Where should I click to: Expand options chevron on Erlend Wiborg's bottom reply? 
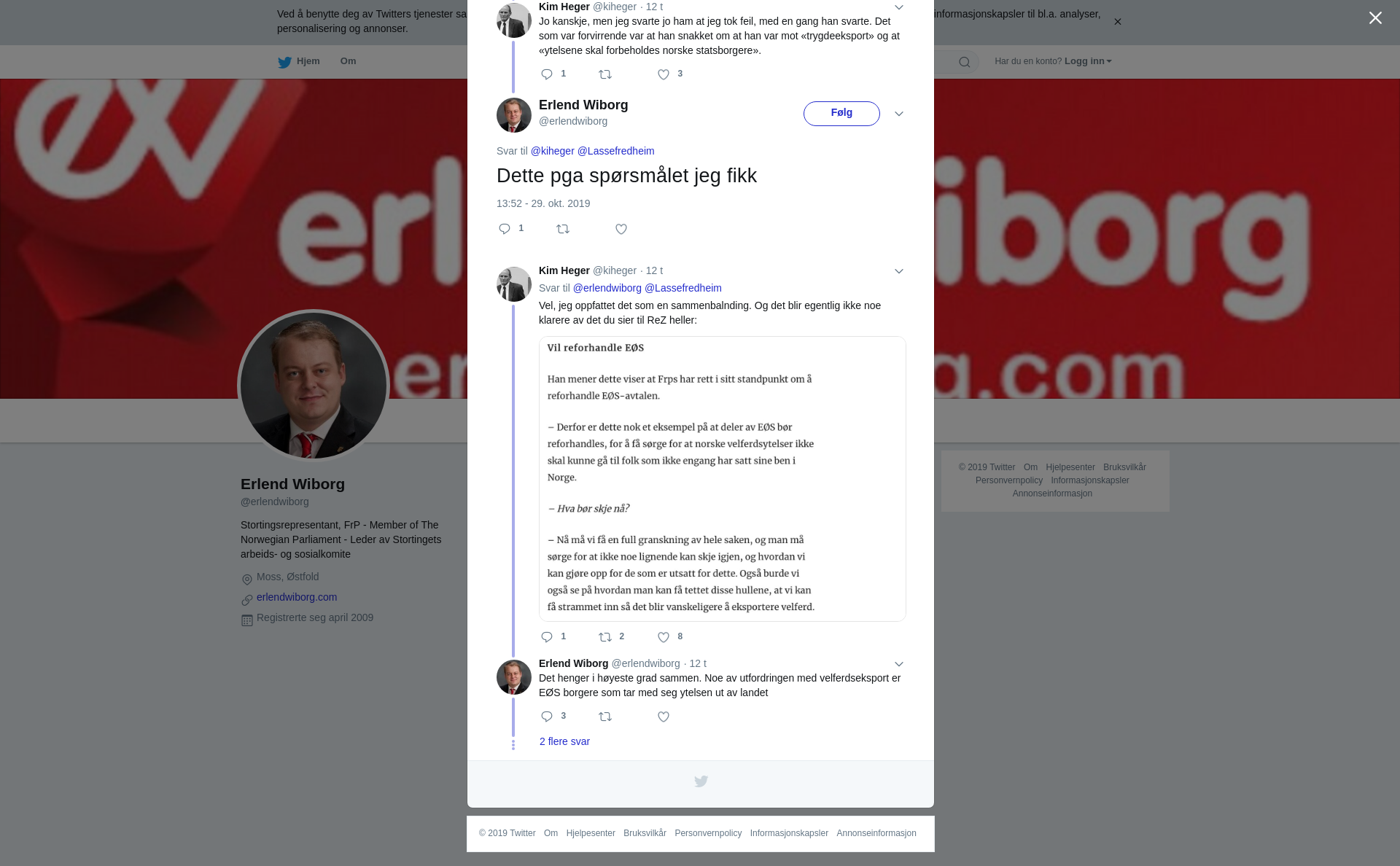click(x=899, y=664)
